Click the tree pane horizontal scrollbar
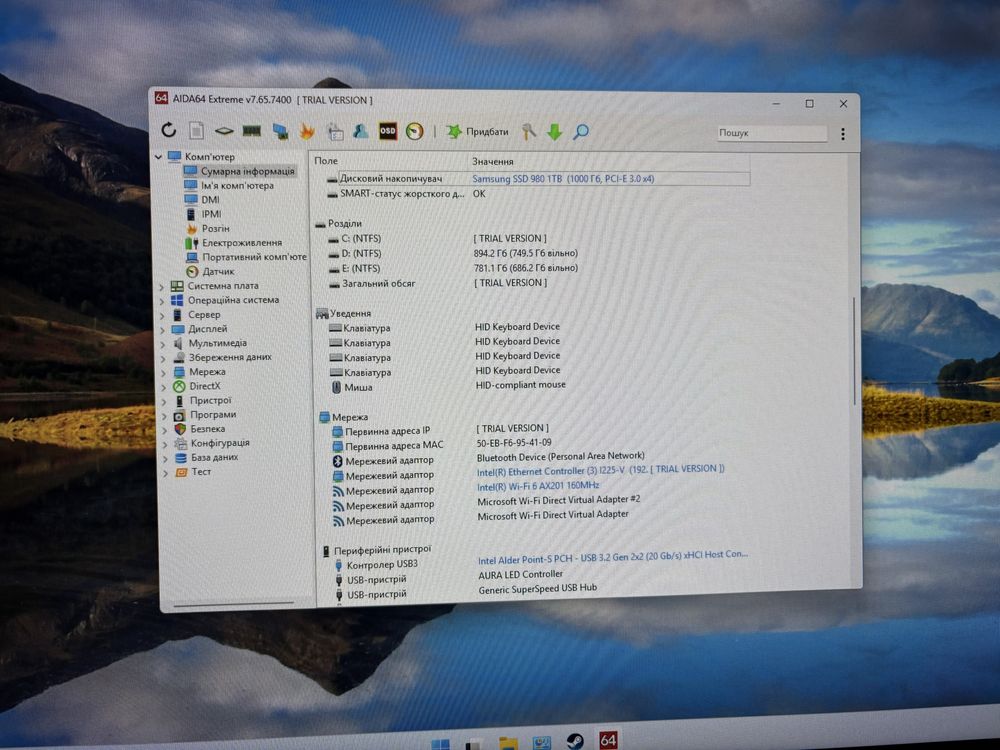Image resolution: width=1000 pixels, height=750 pixels. pyautogui.click(x=233, y=603)
